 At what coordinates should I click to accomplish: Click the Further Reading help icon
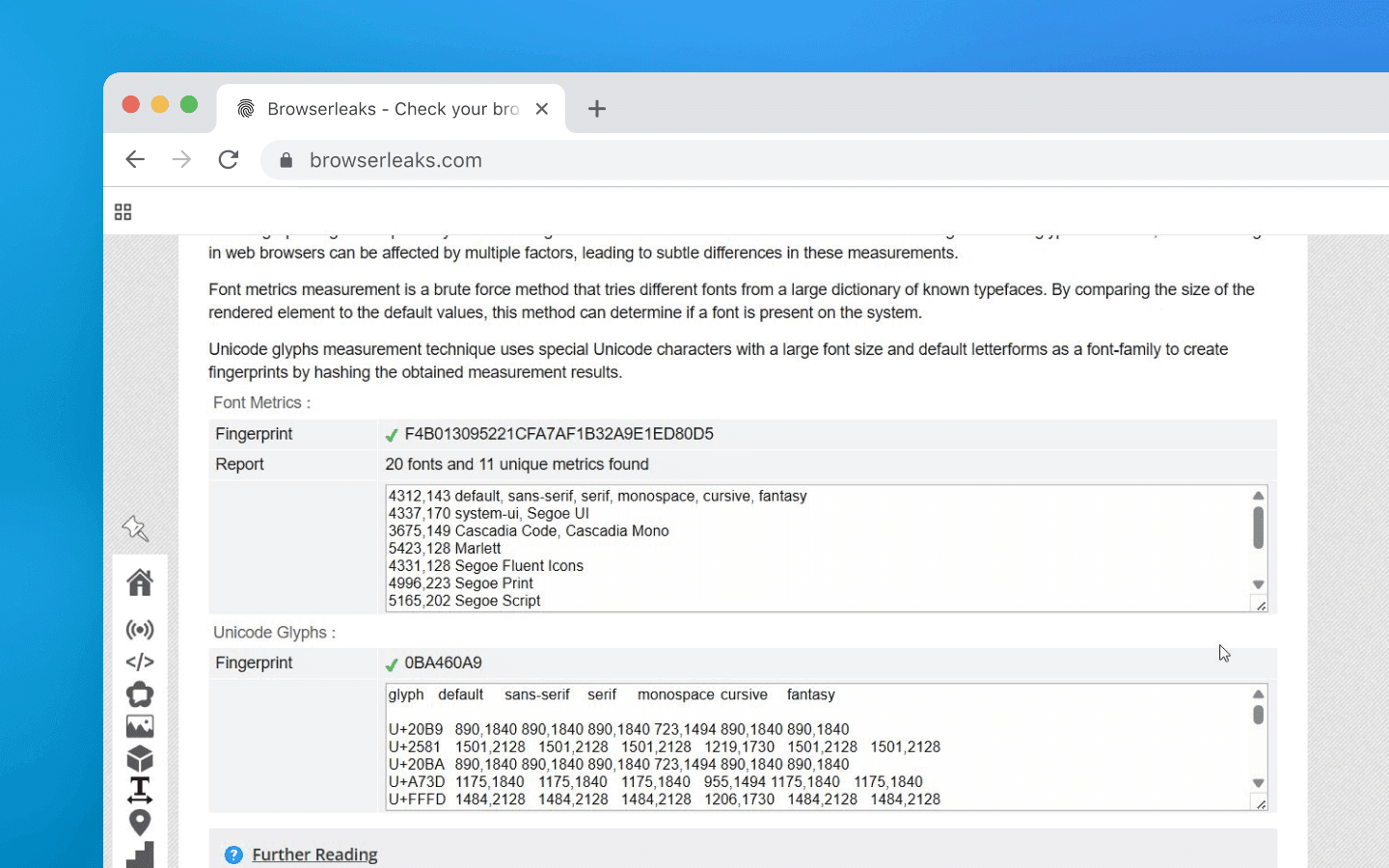coord(233,854)
